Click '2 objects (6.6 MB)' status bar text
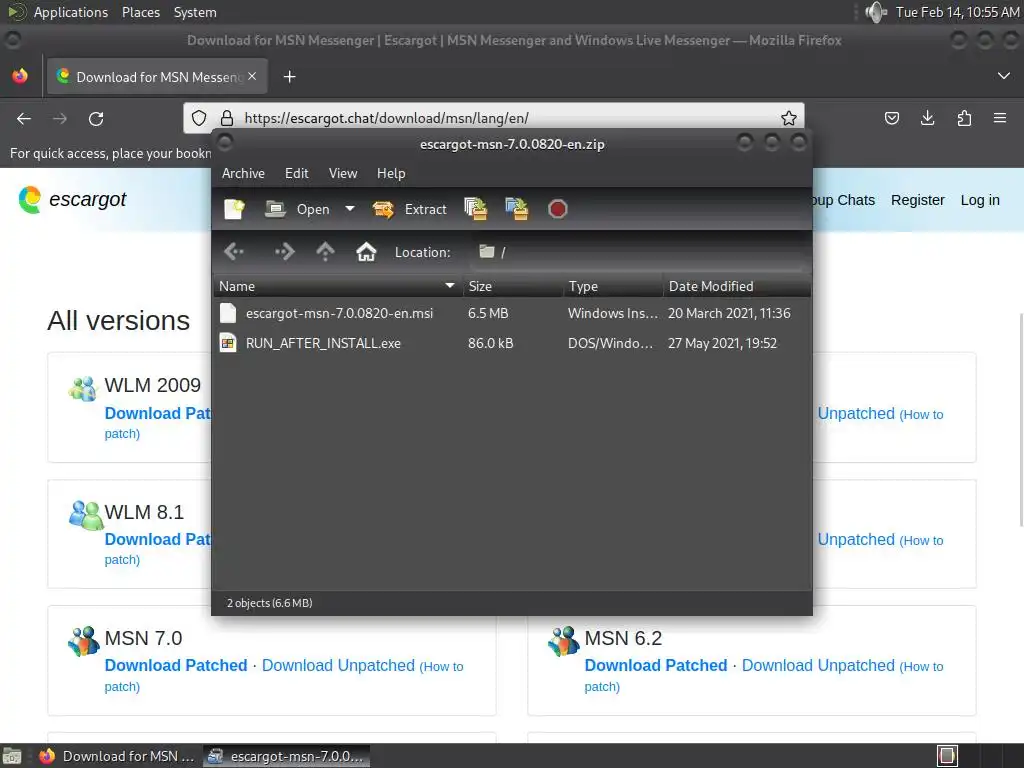 (269, 603)
